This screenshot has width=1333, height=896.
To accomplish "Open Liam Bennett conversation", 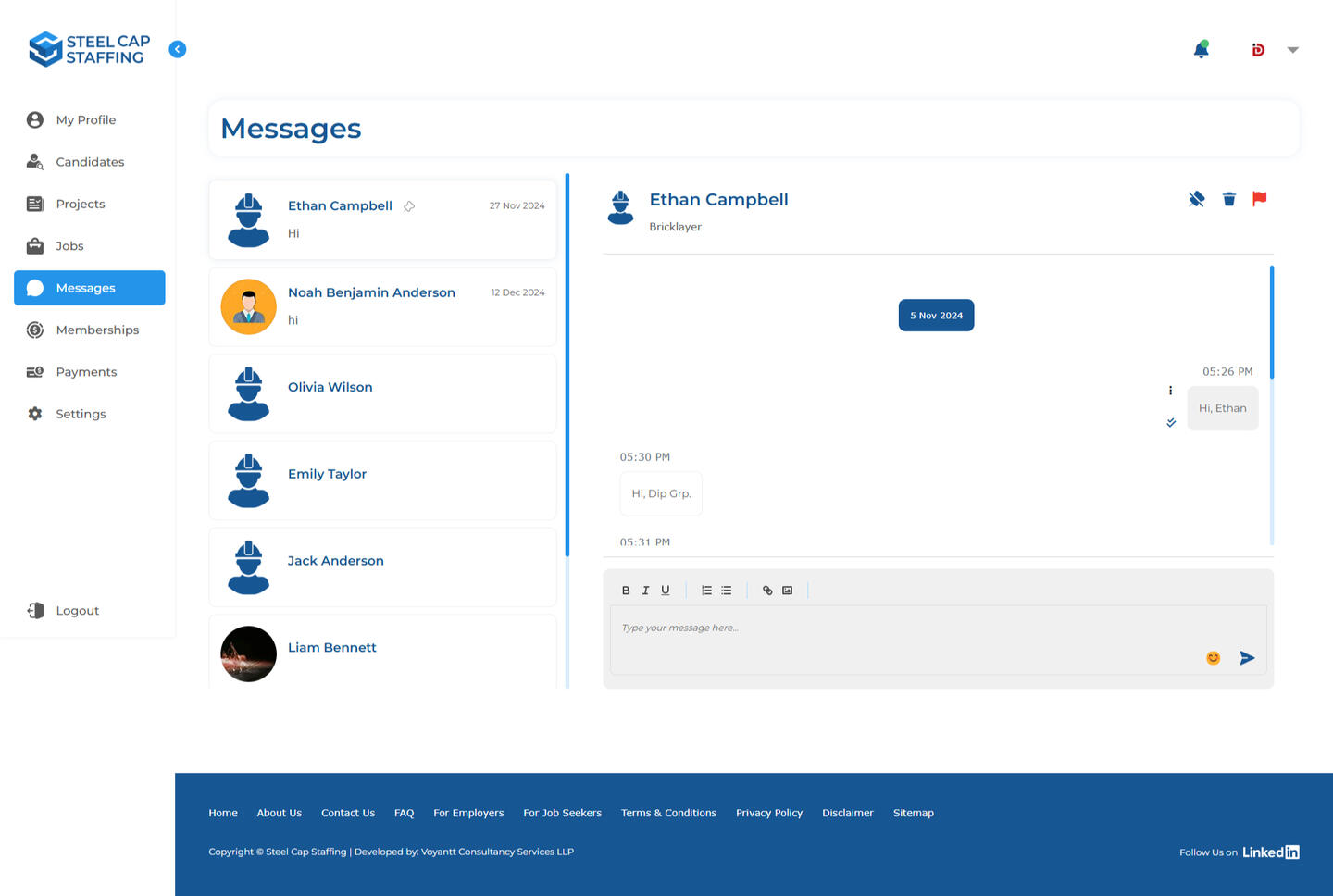I will tap(382, 653).
